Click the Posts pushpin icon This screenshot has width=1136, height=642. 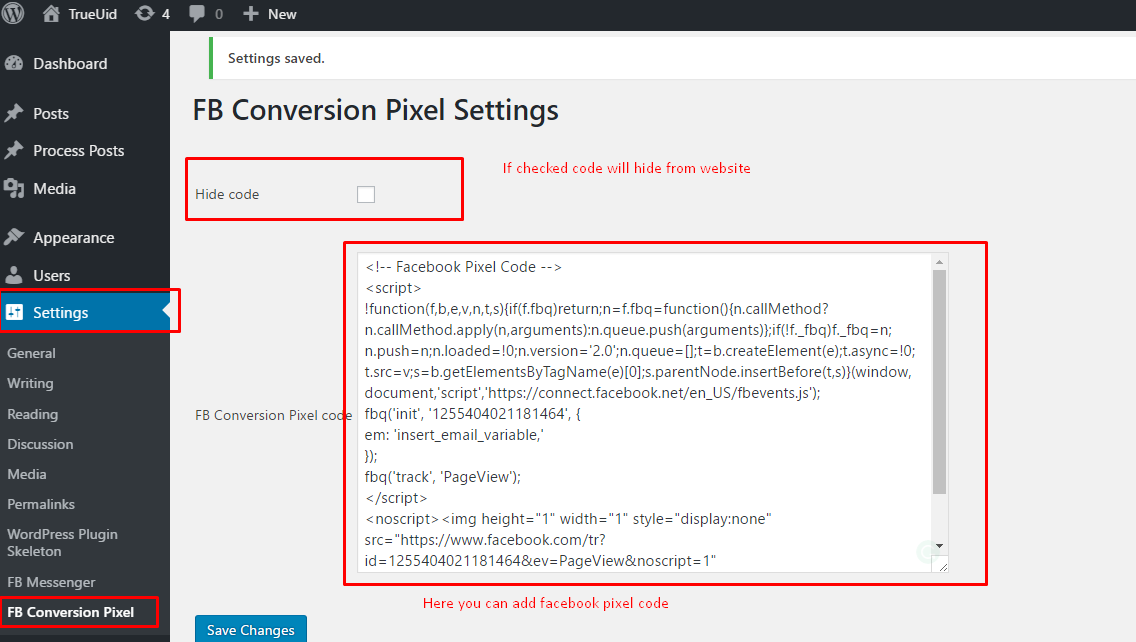(14, 113)
